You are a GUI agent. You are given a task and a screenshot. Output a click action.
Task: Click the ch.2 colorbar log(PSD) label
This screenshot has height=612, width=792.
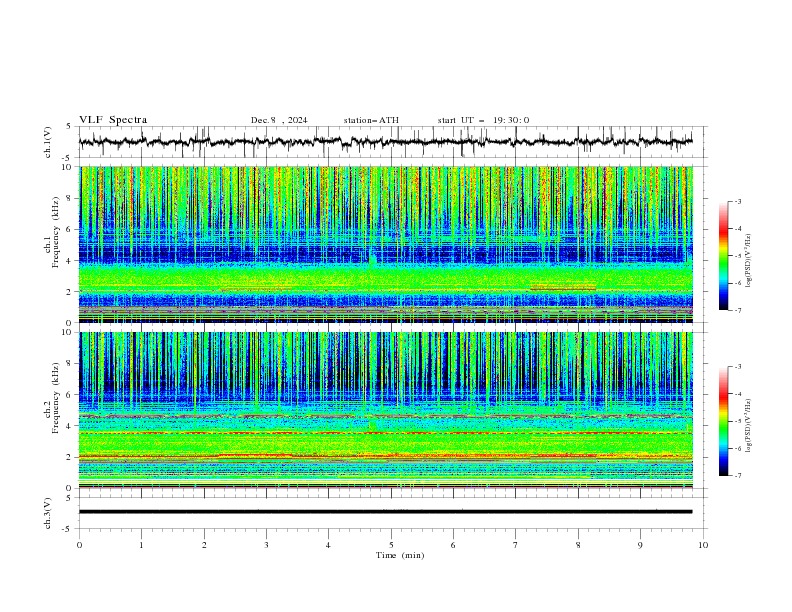coord(749,426)
